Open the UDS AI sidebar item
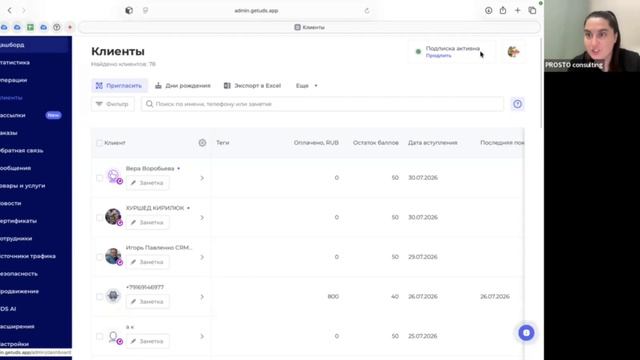This screenshot has height=360, width=640. coord(35,309)
